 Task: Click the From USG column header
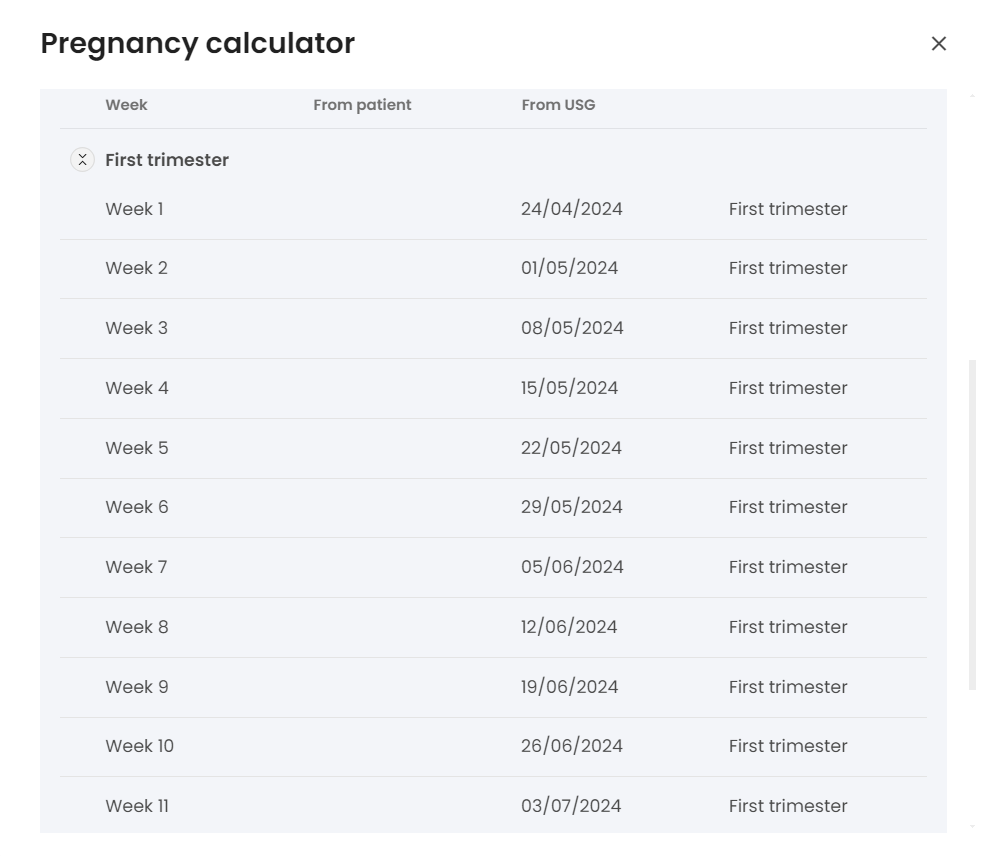[x=558, y=105]
